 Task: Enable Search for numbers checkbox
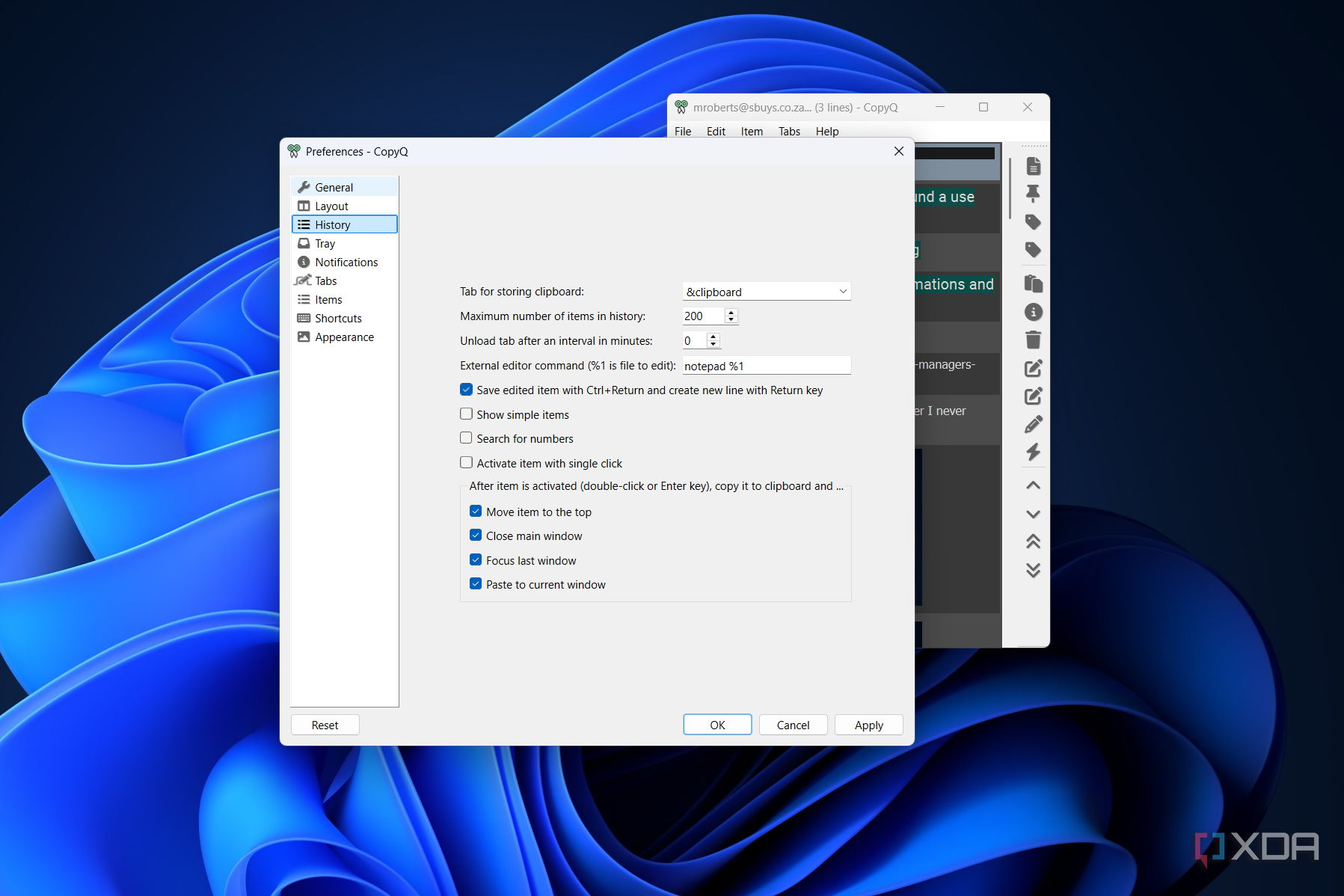click(466, 438)
